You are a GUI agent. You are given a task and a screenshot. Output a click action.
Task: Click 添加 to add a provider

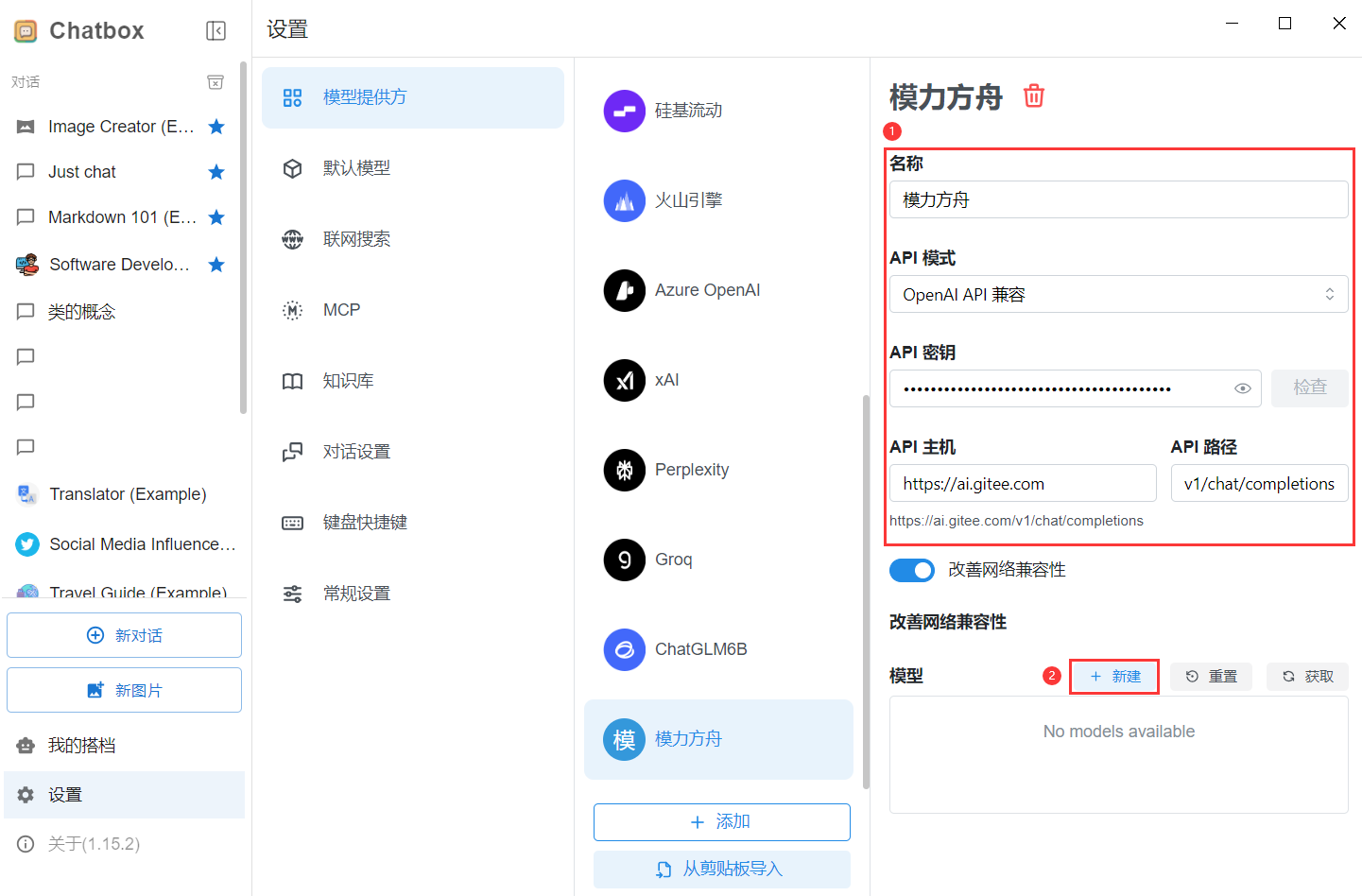721,822
